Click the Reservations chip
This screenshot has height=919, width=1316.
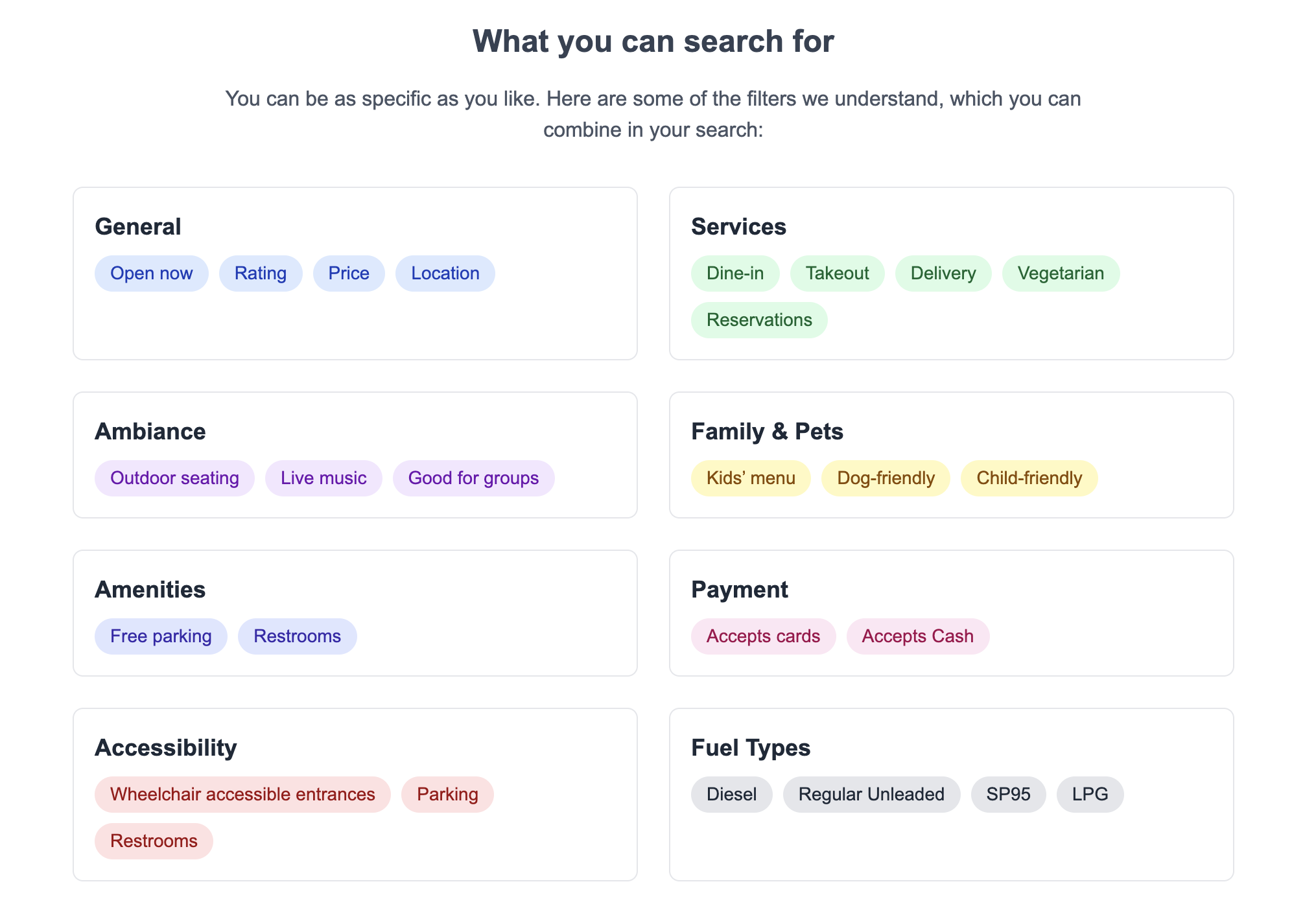click(758, 320)
